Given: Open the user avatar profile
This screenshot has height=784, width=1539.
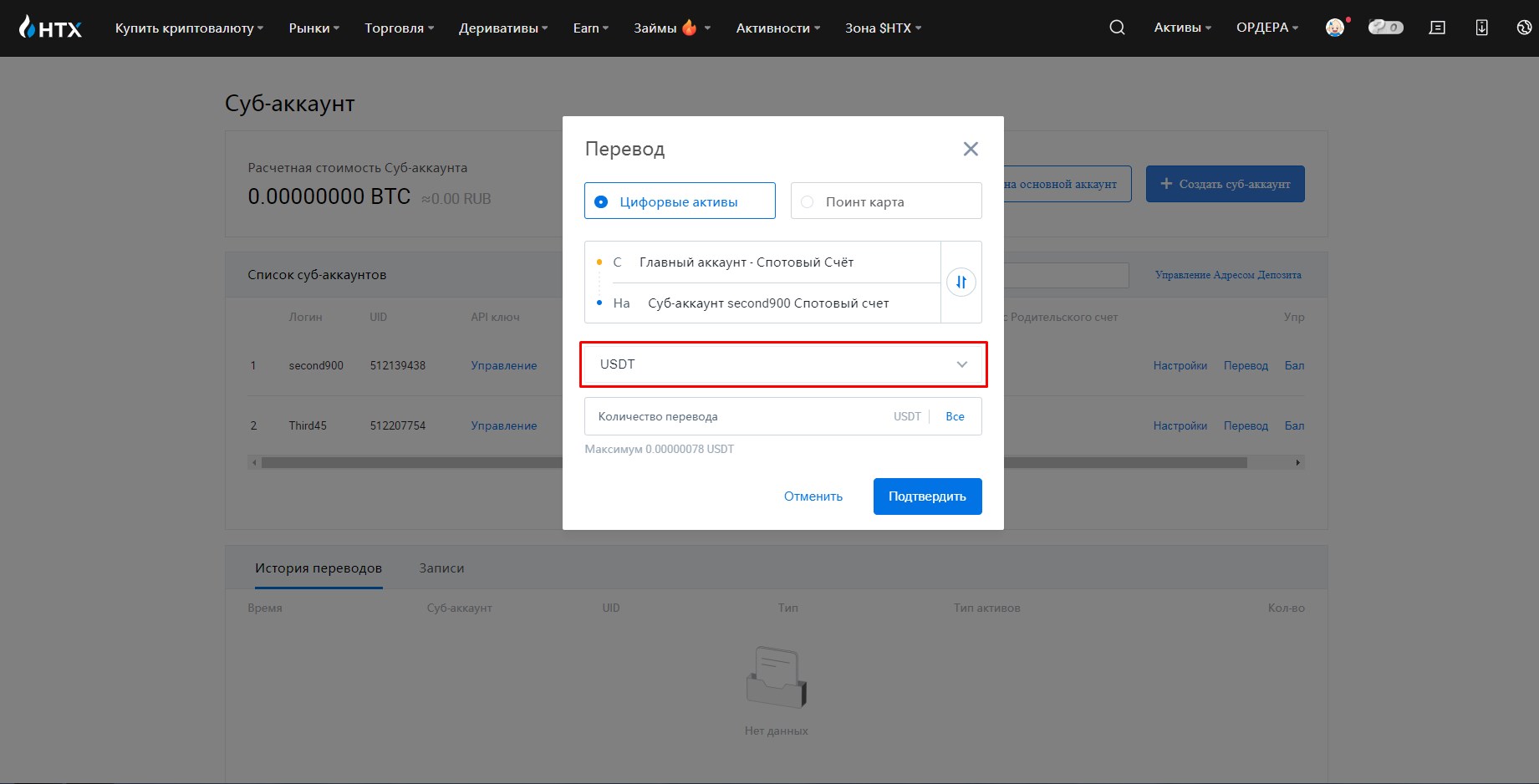Looking at the screenshot, I should [1336, 28].
